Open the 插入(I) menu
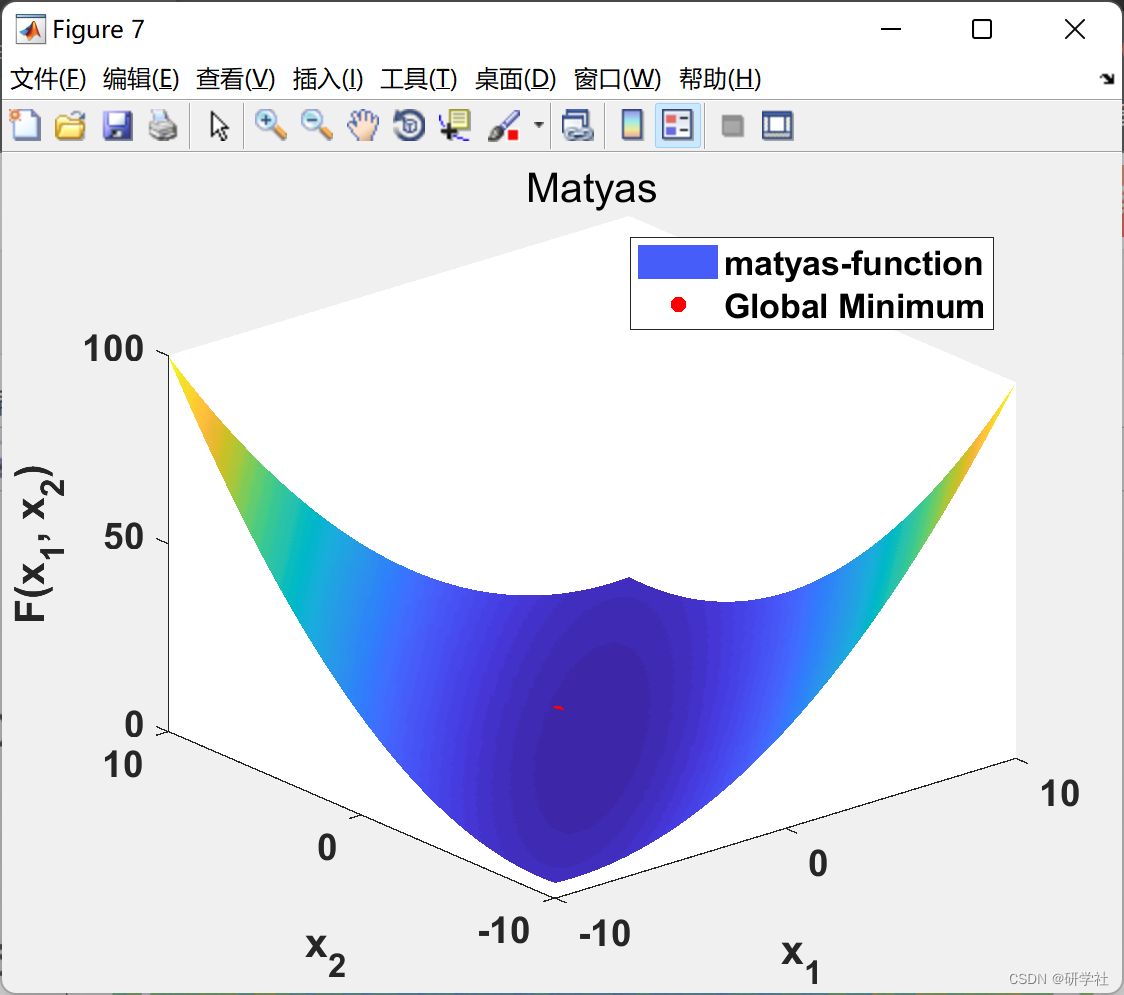 tap(328, 79)
